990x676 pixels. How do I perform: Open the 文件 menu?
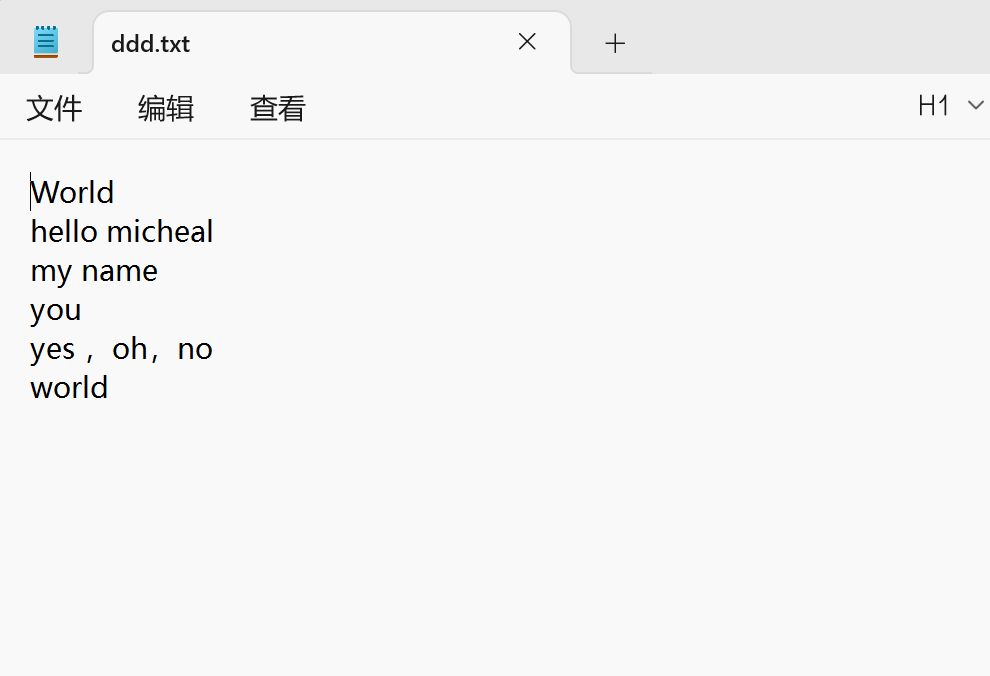tap(54, 108)
